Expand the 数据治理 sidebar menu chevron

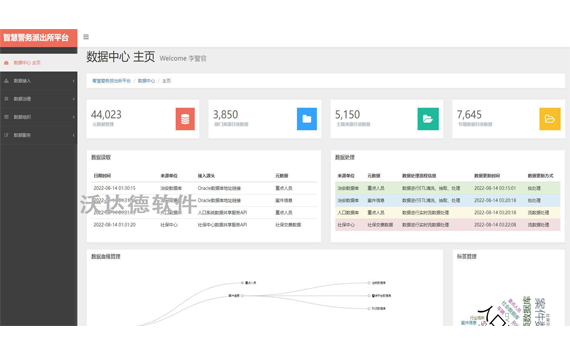73,99
